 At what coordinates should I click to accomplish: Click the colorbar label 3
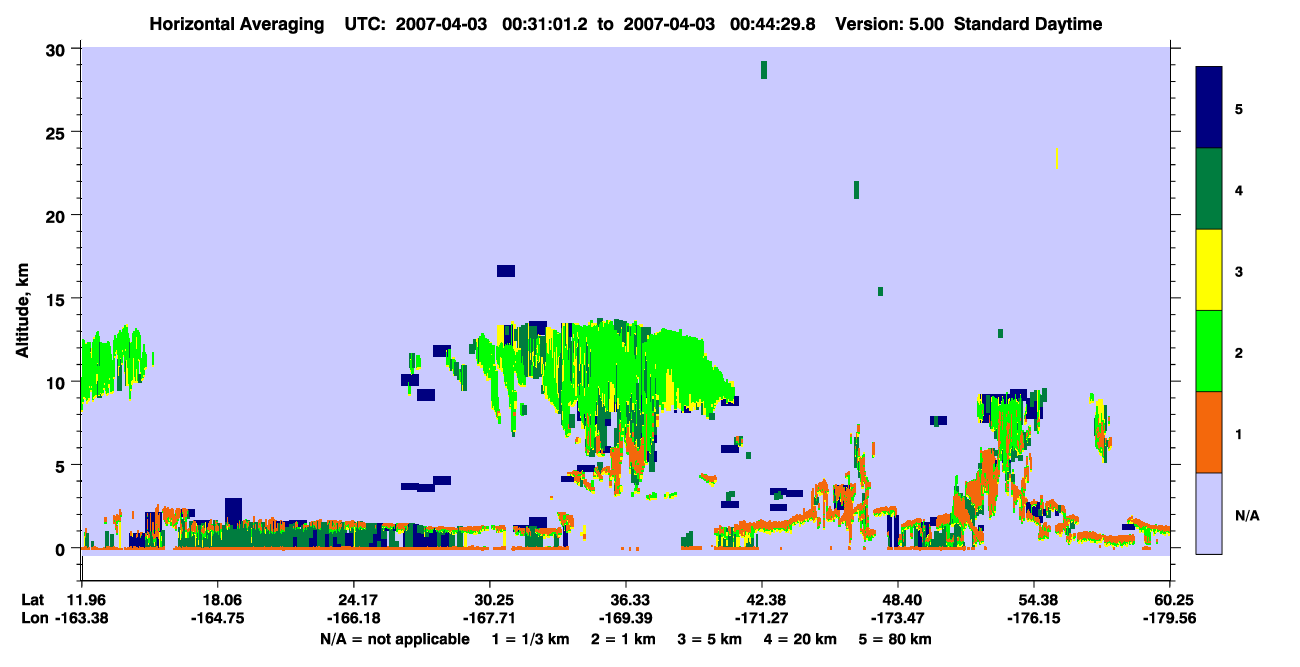point(1239,270)
